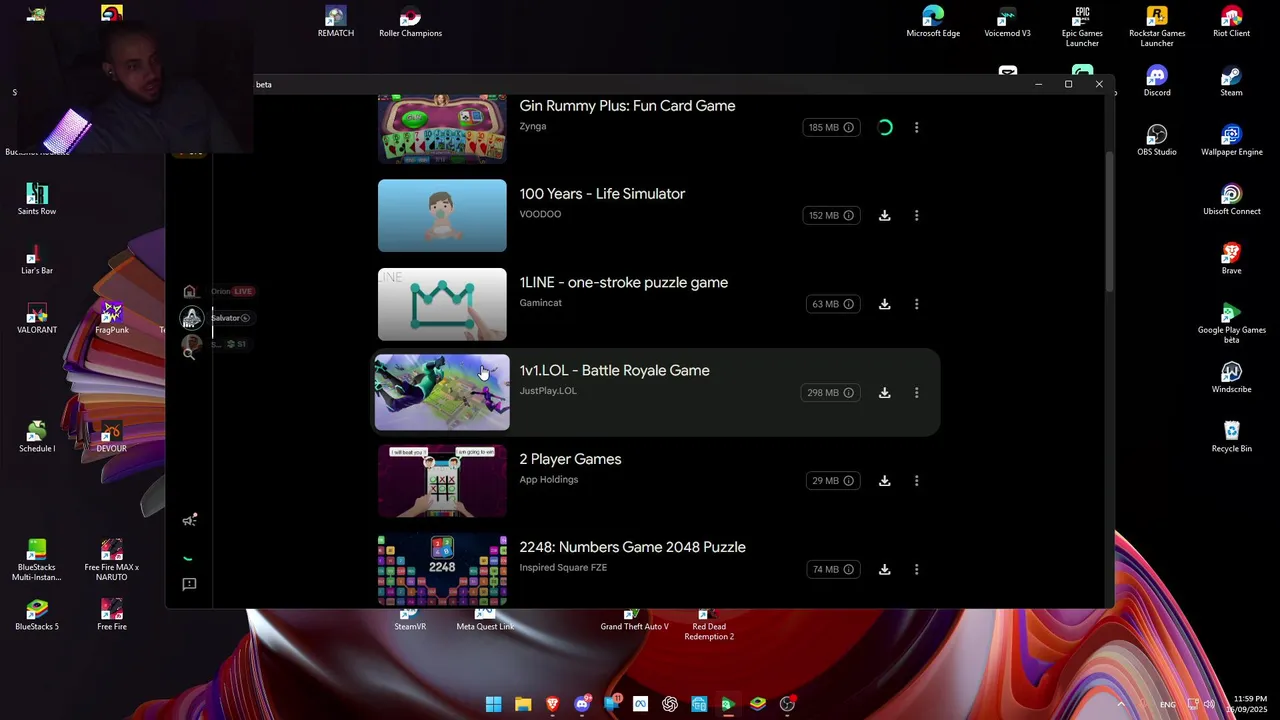Open the Recycle Bin on desktop
This screenshot has height=720, width=1280.
tap(1231, 437)
